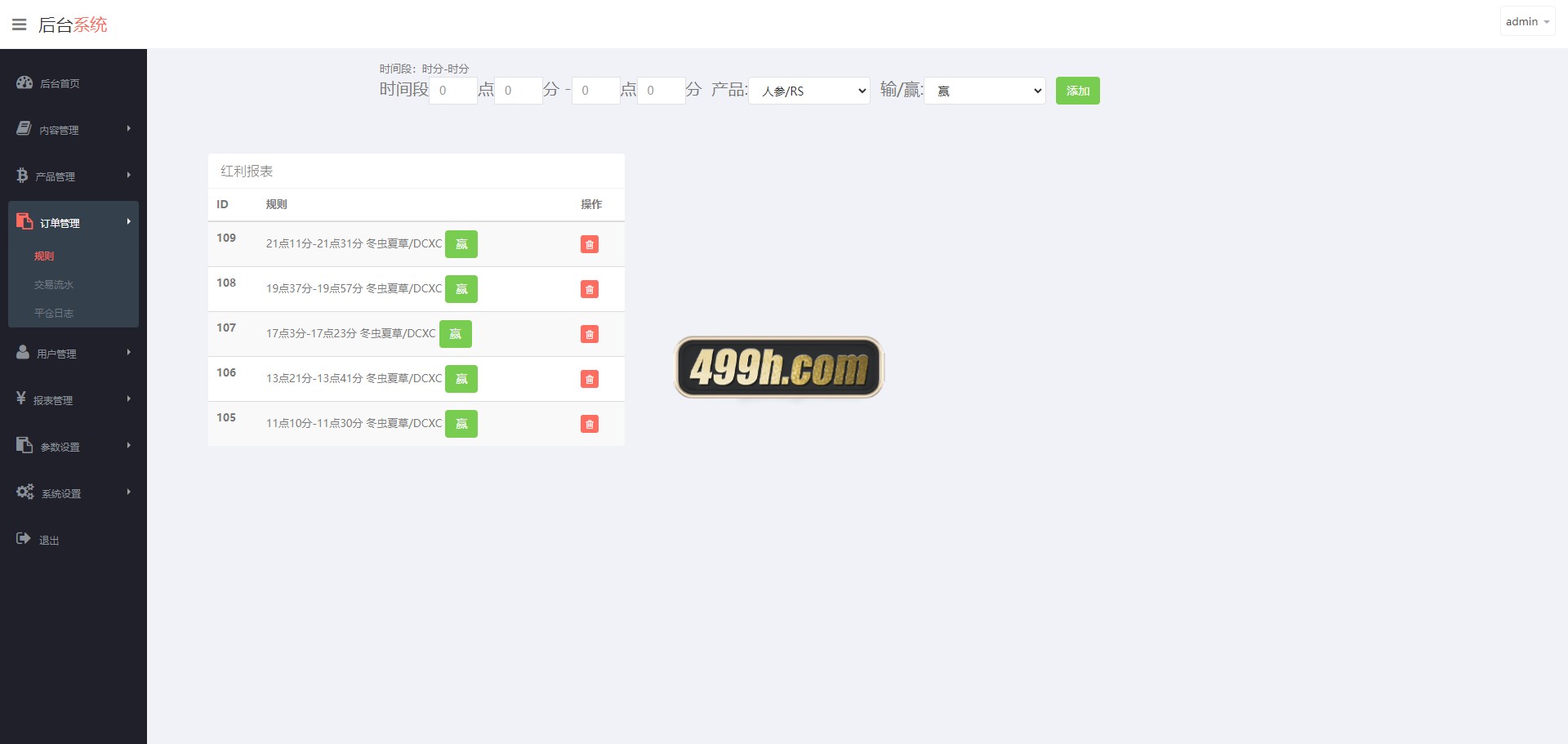Expand the 用户管理 menu arrow
The height and width of the screenshot is (744, 1568).
(128, 353)
